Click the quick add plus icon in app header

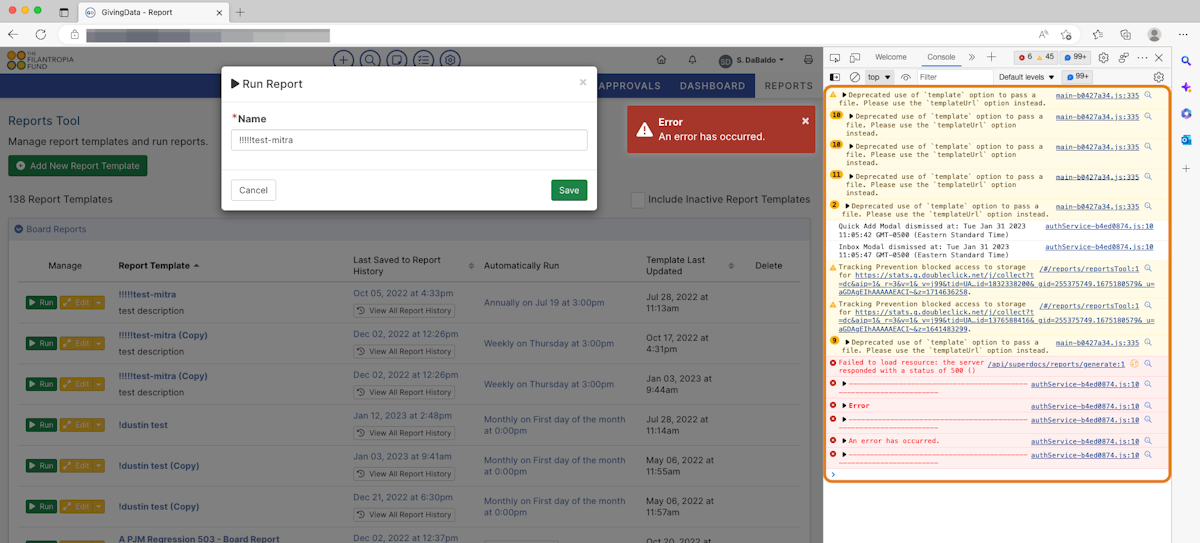tap(343, 60)
